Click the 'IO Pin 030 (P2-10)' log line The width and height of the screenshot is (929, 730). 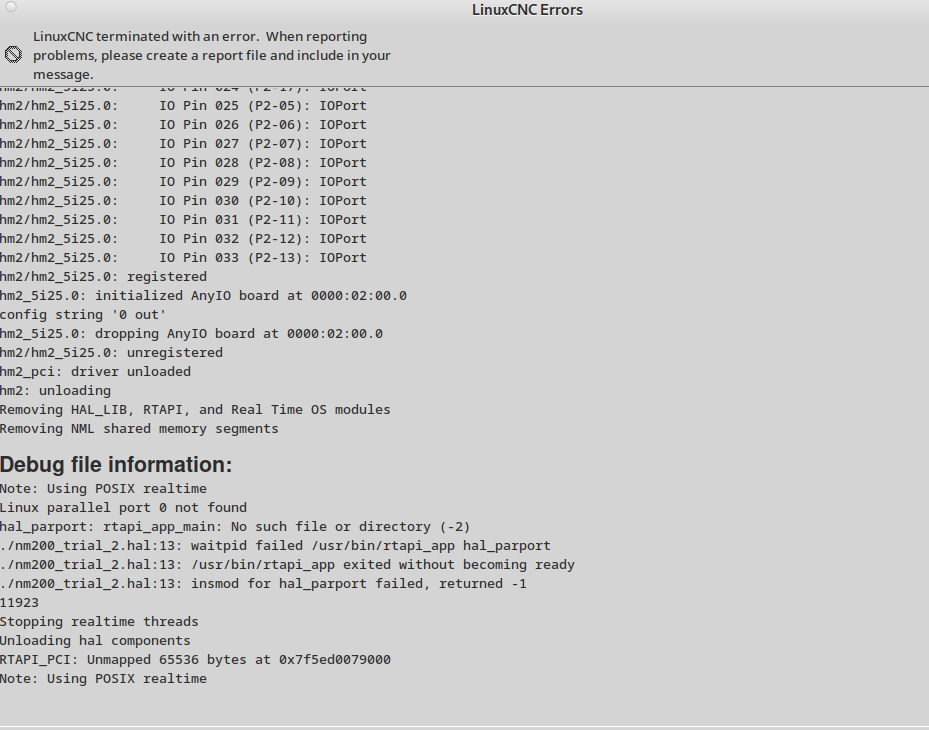click(183, 201)
